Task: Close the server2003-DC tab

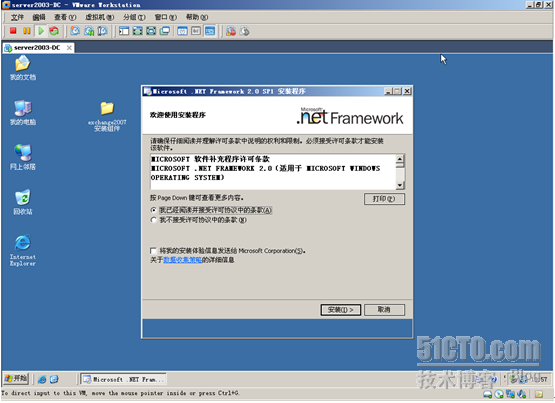Action: [x=69, y=48]
